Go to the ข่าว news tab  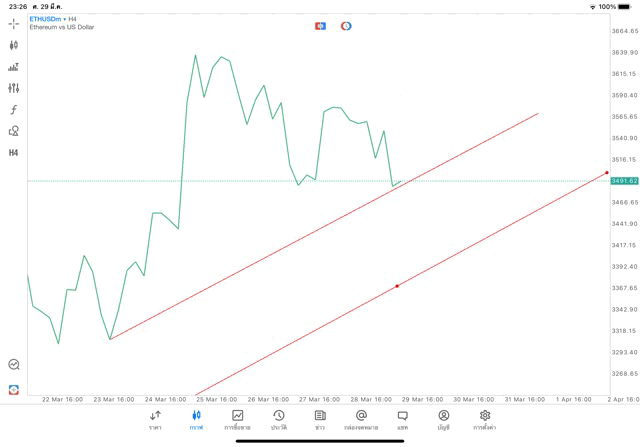(x=320, y=420)
